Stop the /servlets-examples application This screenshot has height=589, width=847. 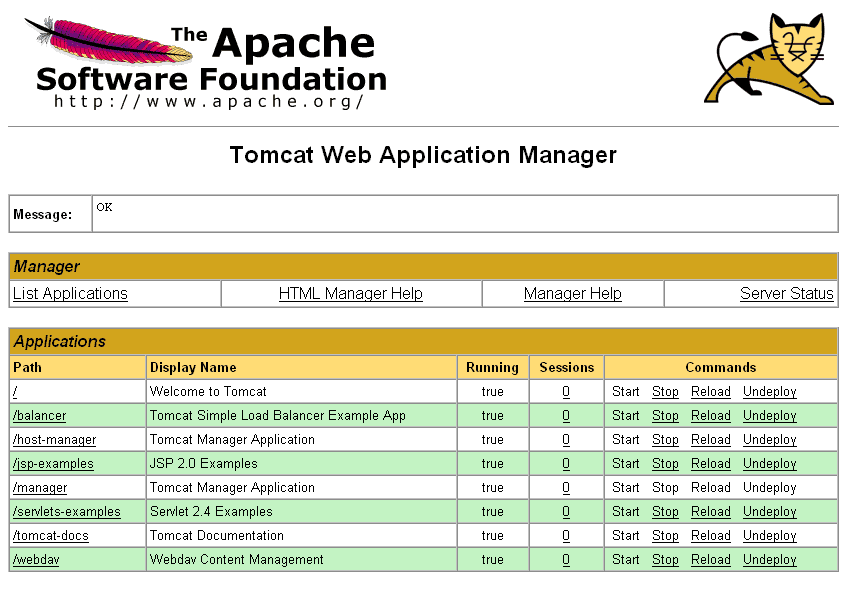tap(665, 512)
